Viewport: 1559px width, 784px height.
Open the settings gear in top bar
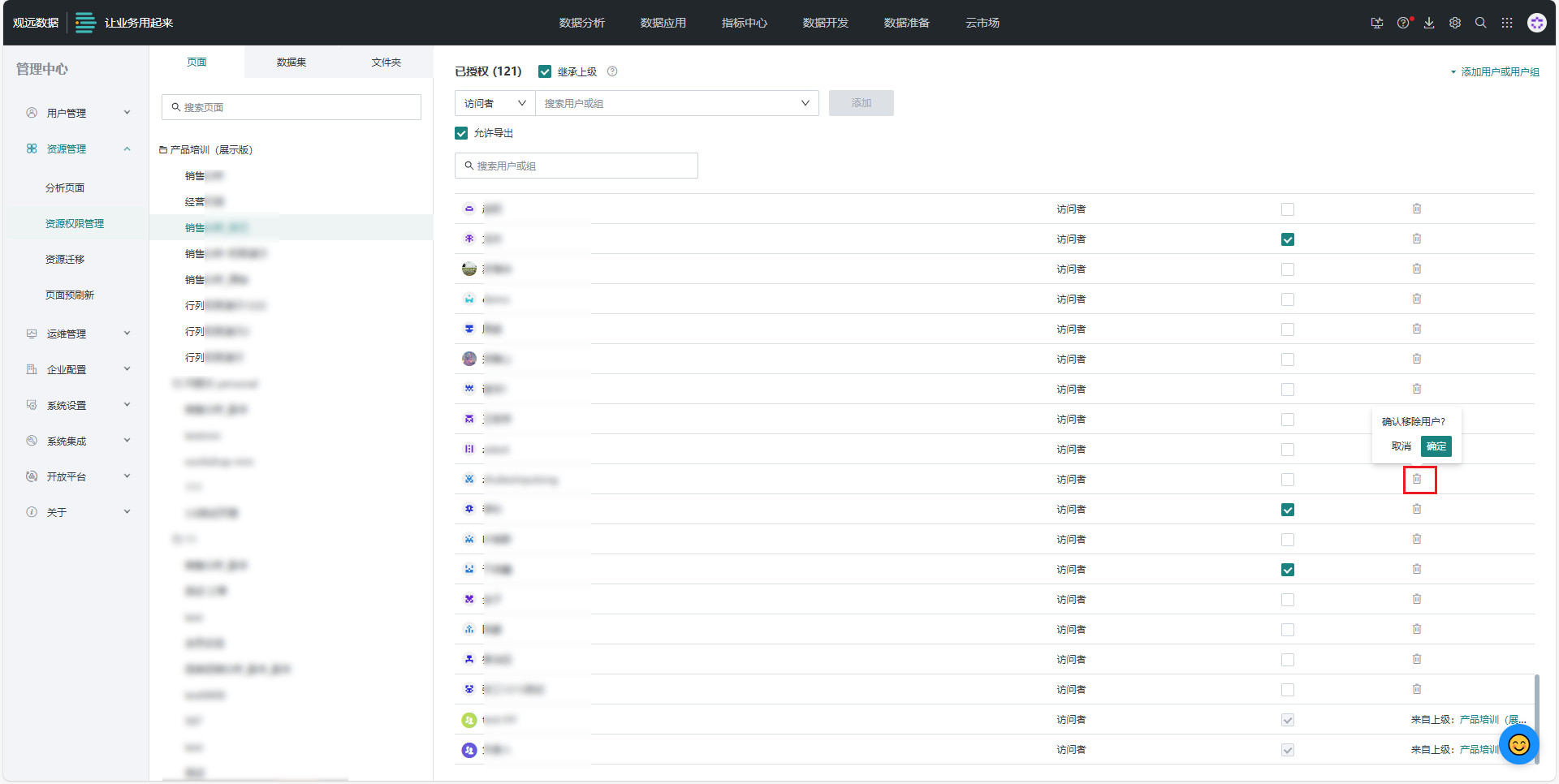1455,23
